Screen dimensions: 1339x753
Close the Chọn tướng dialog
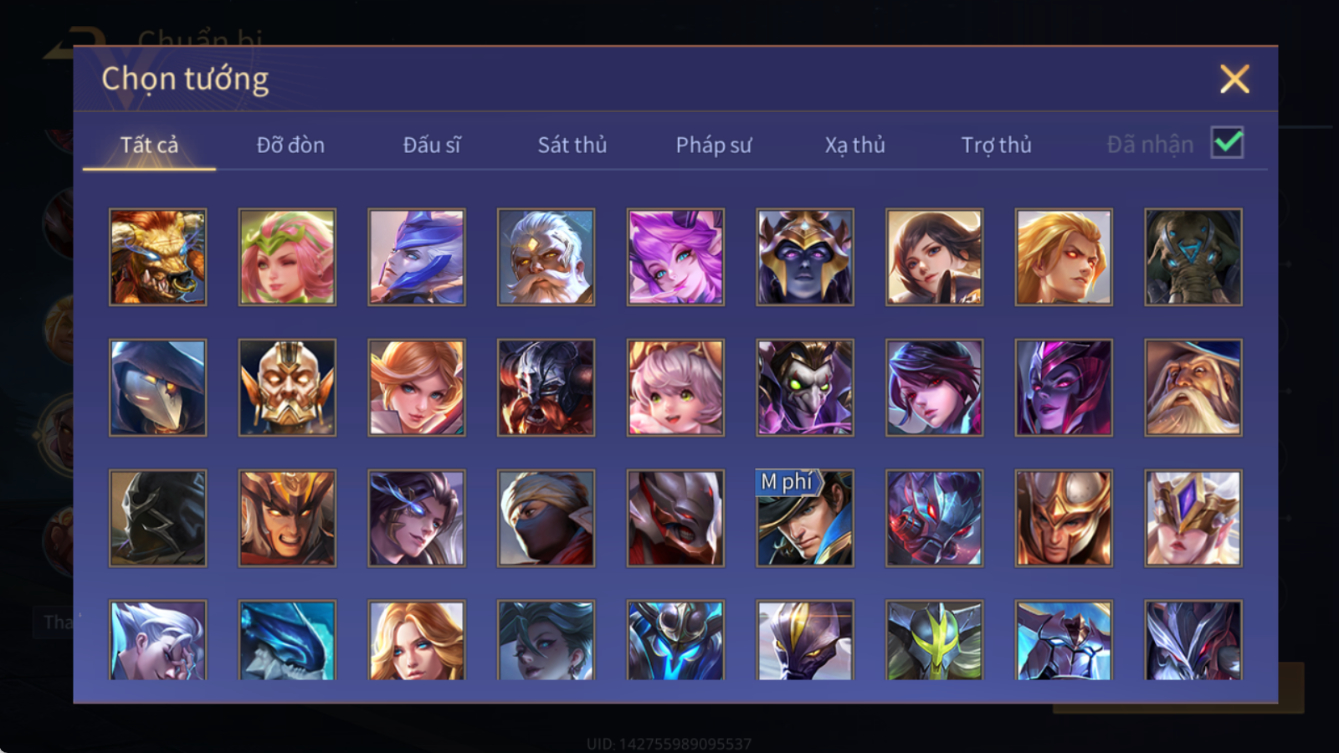coord(1234,79)
